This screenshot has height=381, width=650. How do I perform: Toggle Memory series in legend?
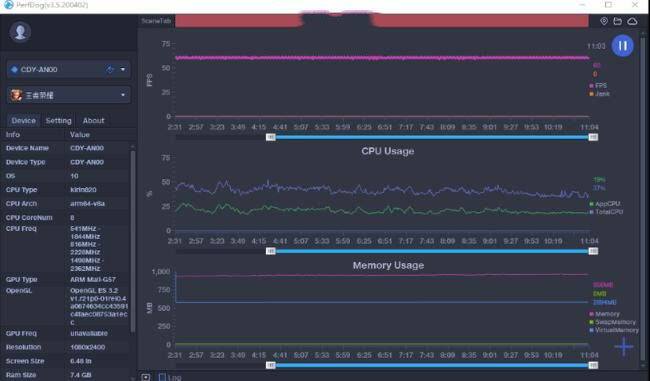point(604,314)
